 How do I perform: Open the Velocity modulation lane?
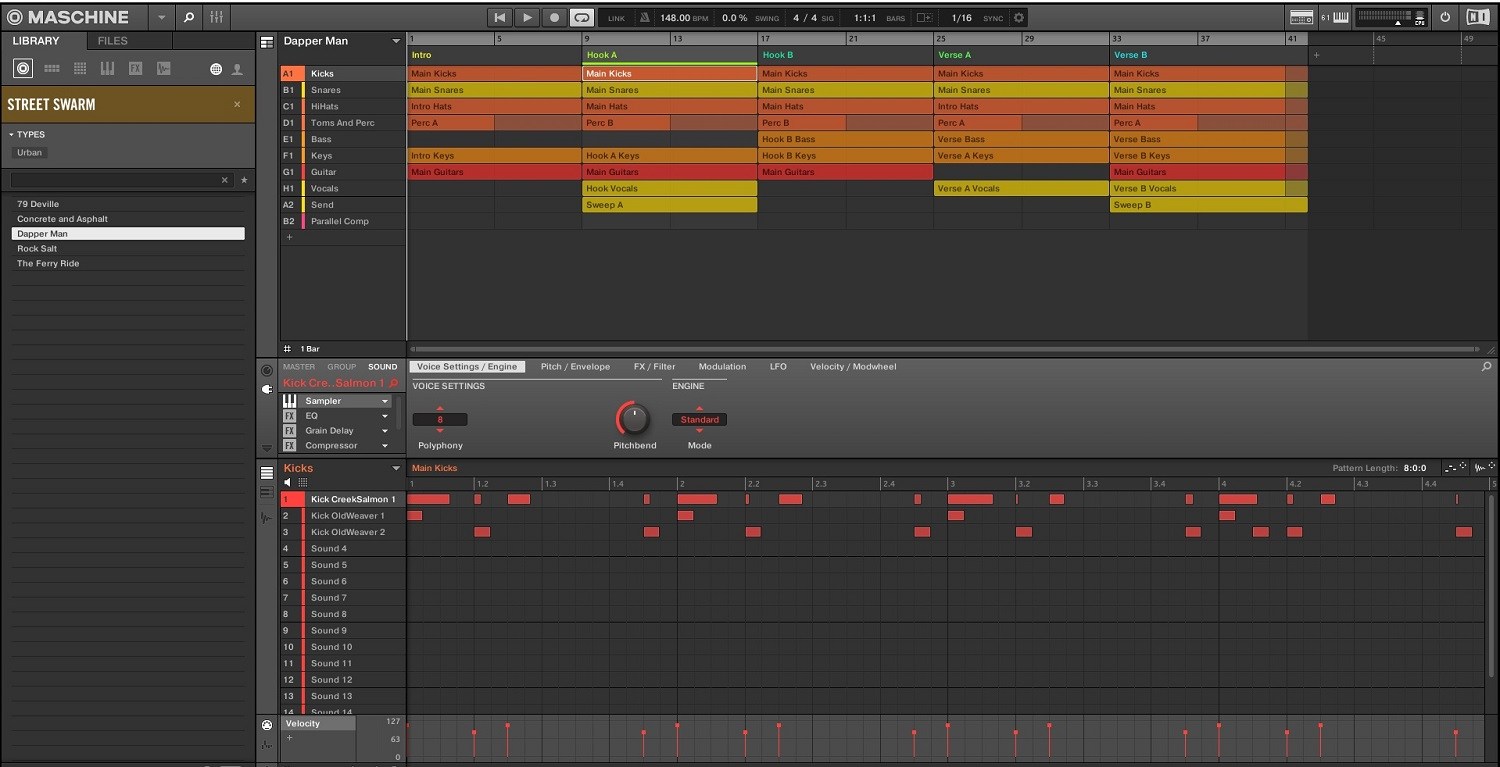[318, 724]
